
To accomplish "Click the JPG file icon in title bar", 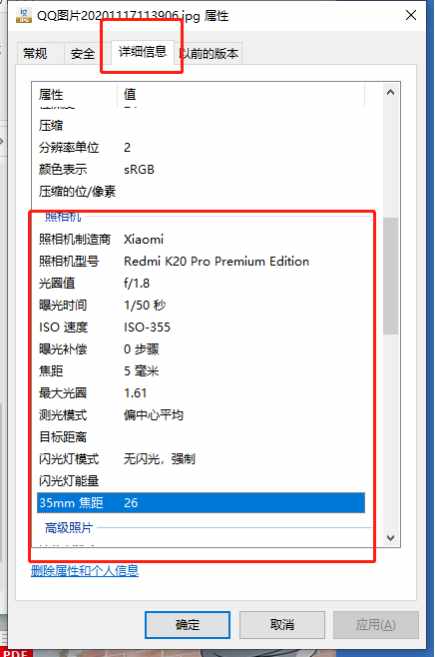I will click(23, 16).
